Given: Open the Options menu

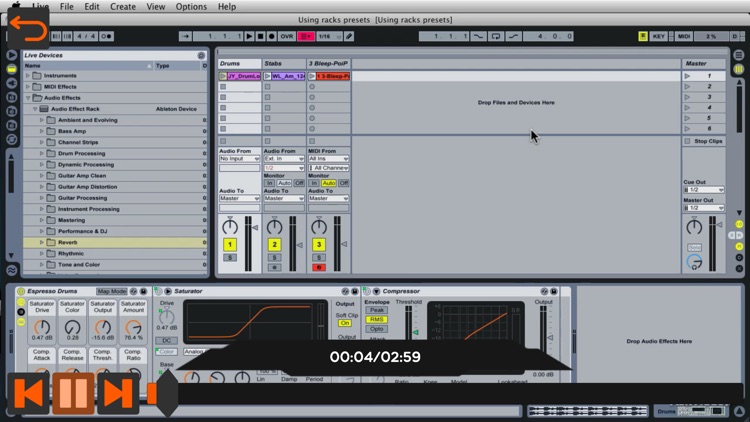Looking at the screenshot, I should tap(191, 7).
